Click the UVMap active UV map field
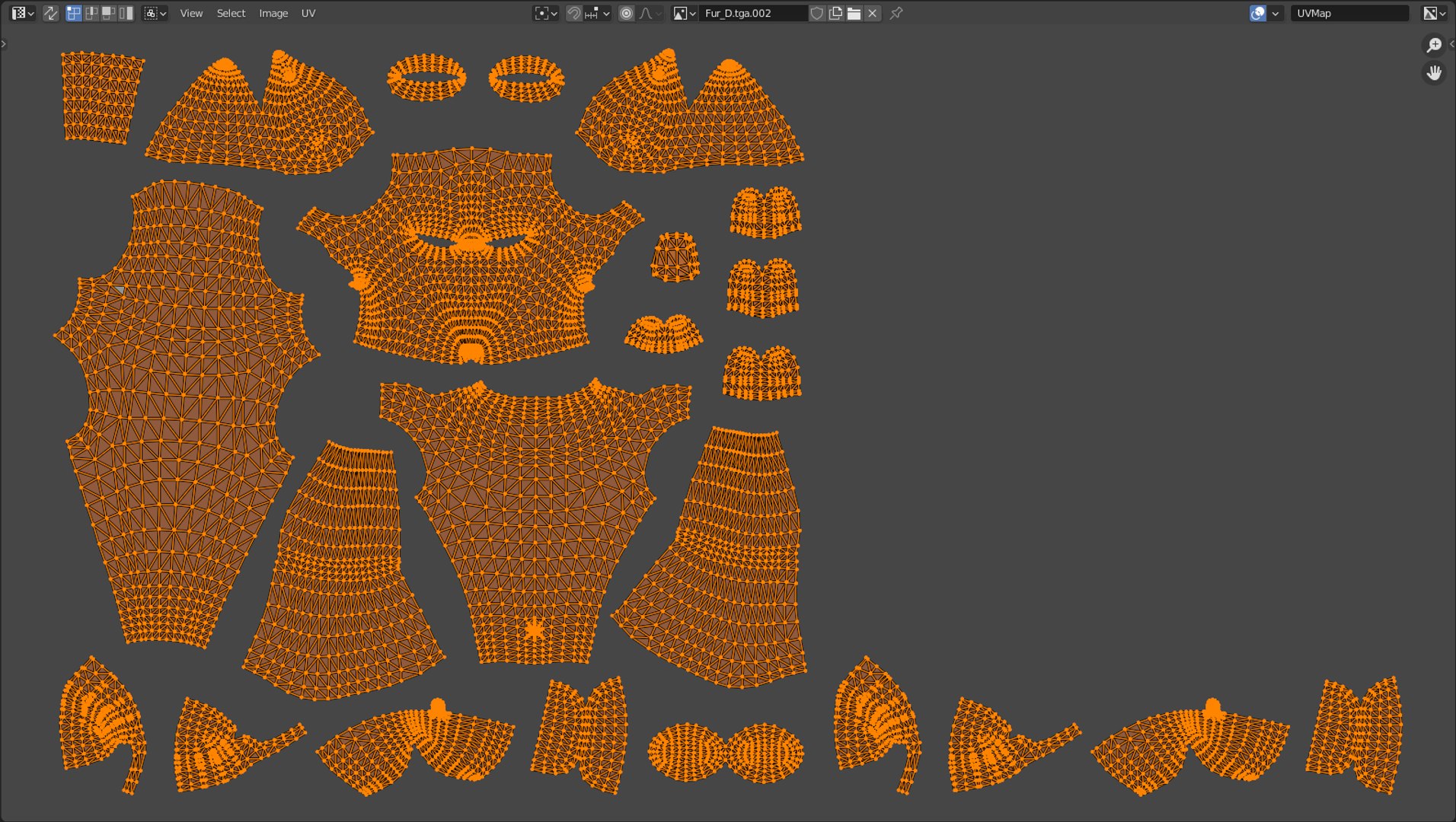The width and height of the screenshot is (1456, 822). click(x=1350, y=13)
